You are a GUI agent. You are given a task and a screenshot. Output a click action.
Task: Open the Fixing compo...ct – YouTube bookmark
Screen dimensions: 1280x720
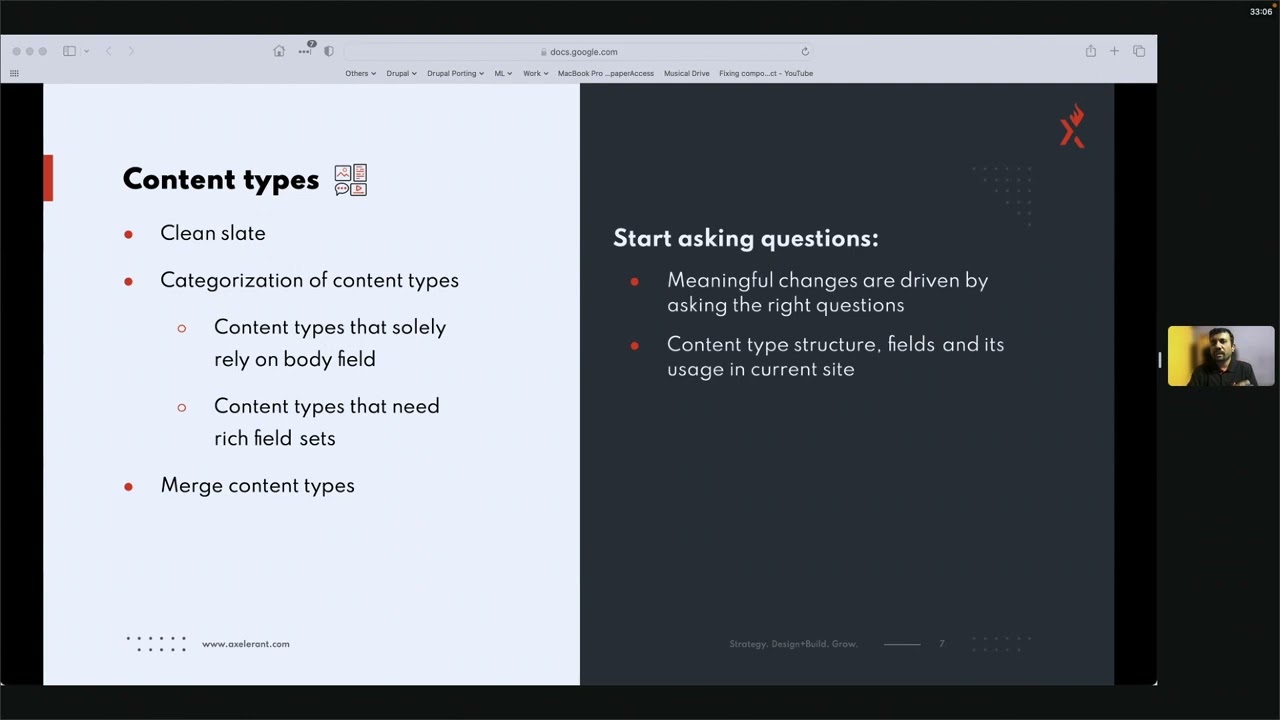click(x=766, y=73)
